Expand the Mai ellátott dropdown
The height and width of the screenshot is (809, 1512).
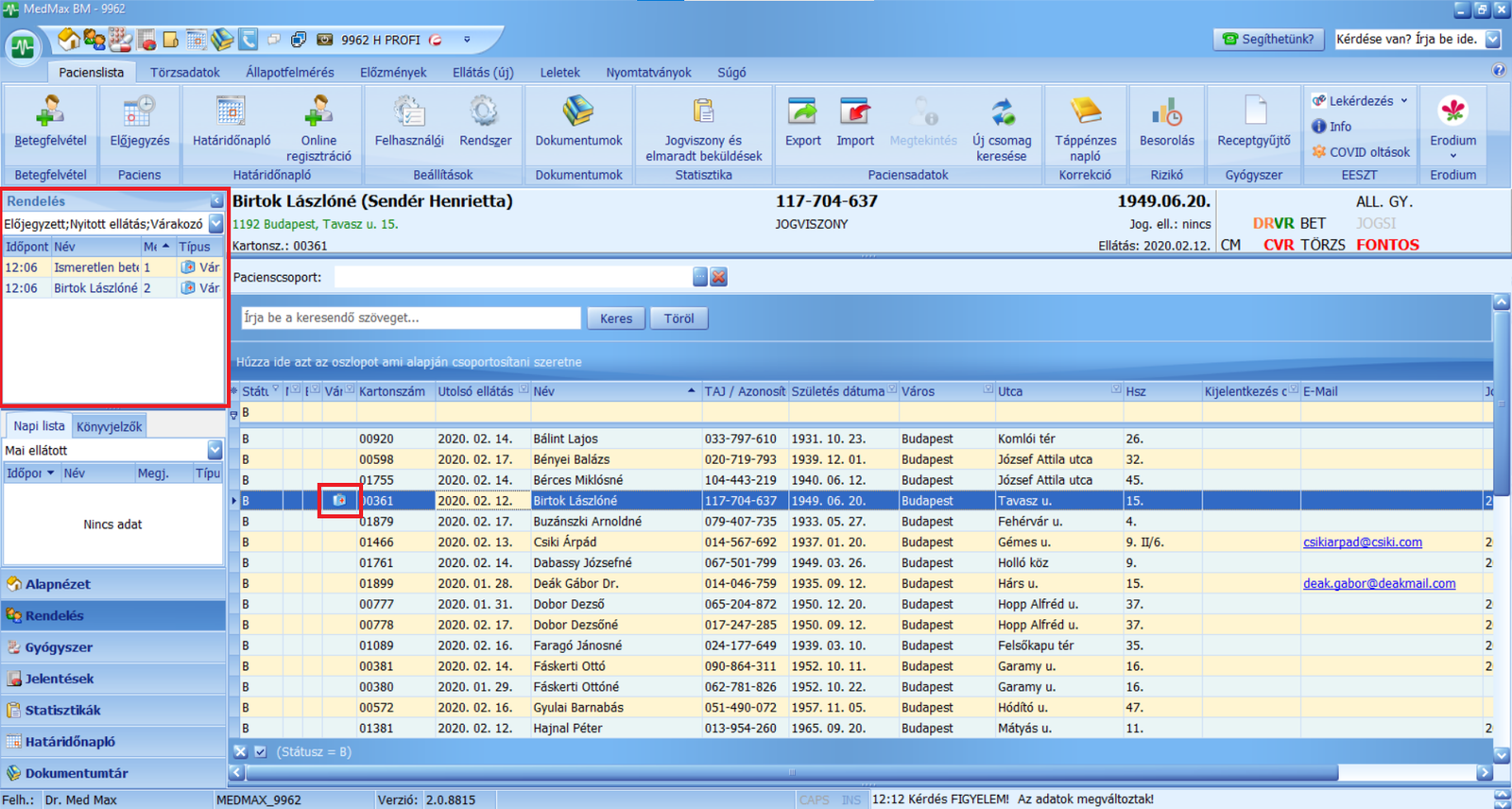pyautogui.click(x=215, y=451)
